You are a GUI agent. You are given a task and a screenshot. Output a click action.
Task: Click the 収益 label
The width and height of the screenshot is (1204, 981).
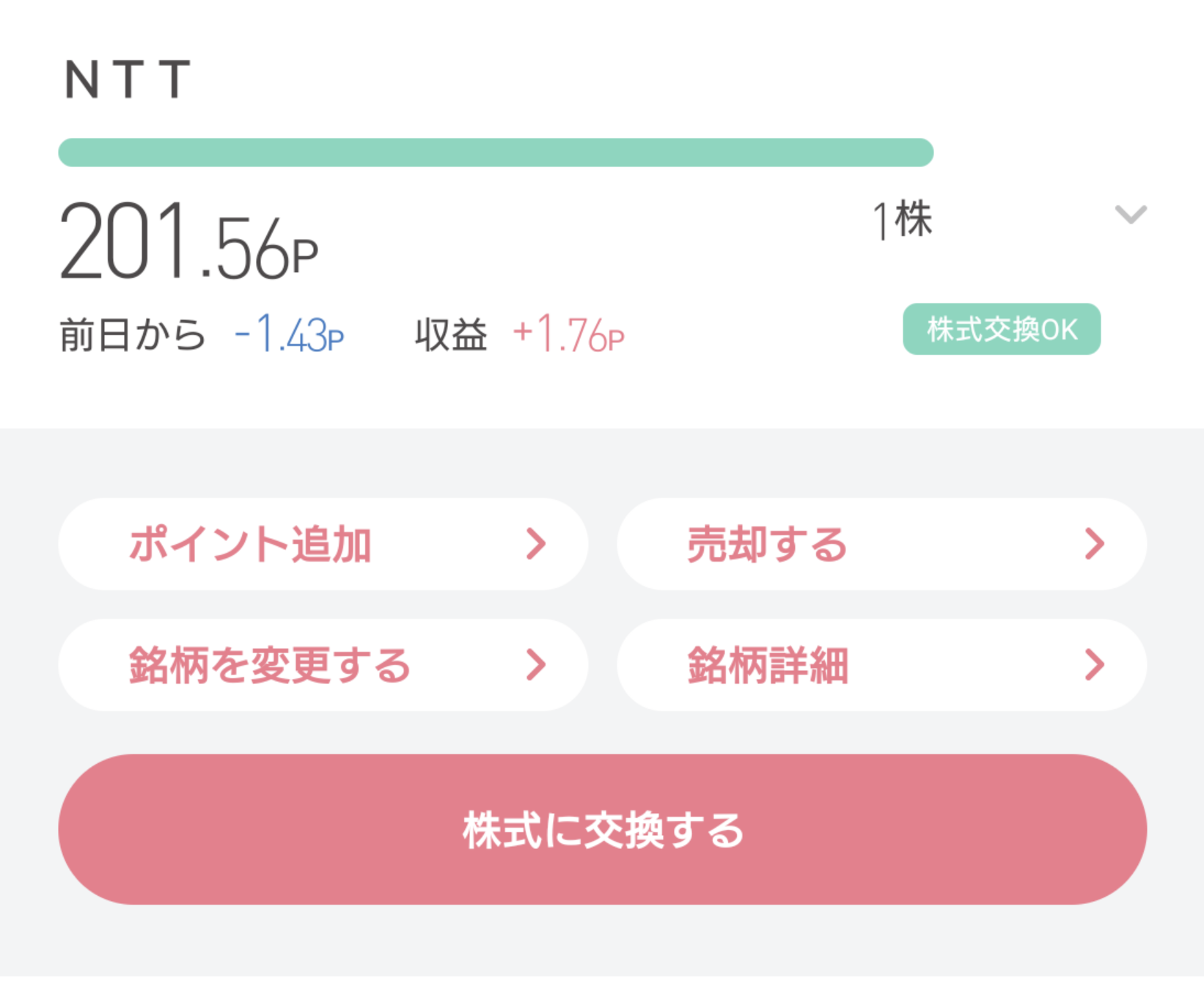pyautogui.click(x=451, y=335)
